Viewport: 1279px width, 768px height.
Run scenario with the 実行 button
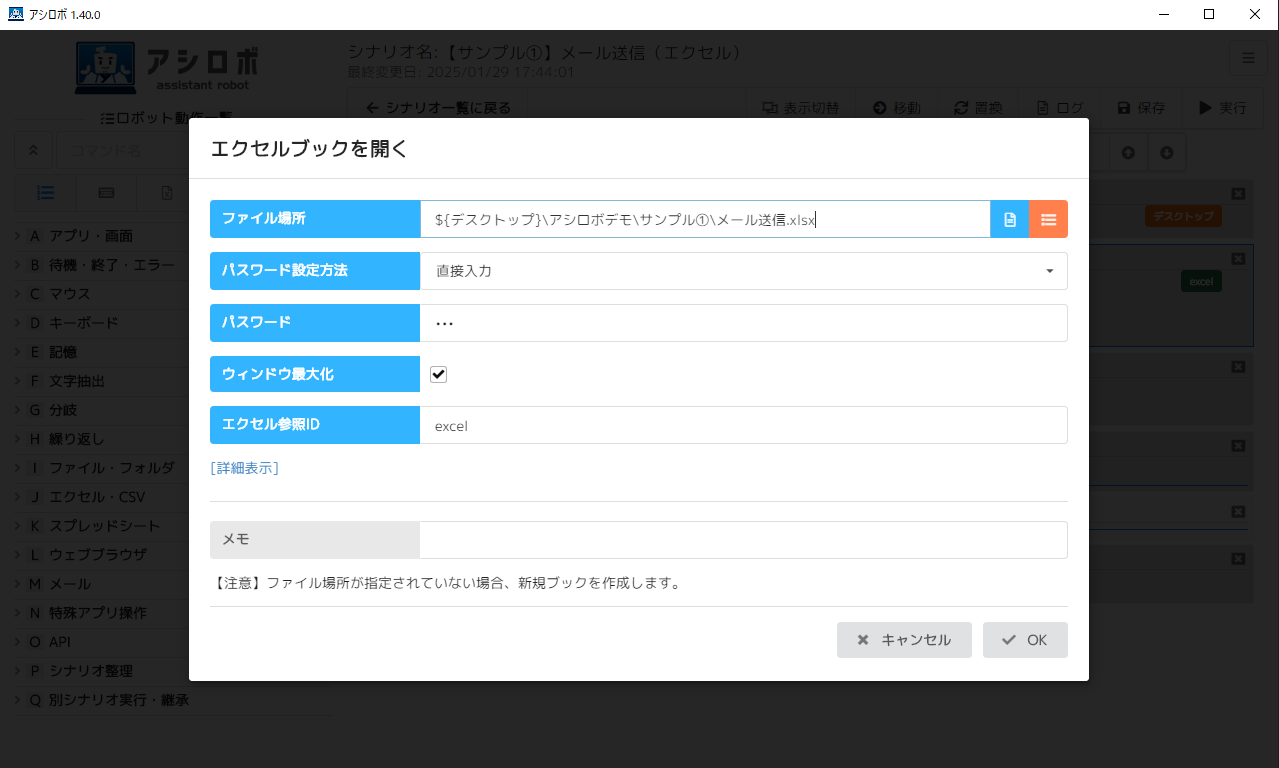point(1223,108)
